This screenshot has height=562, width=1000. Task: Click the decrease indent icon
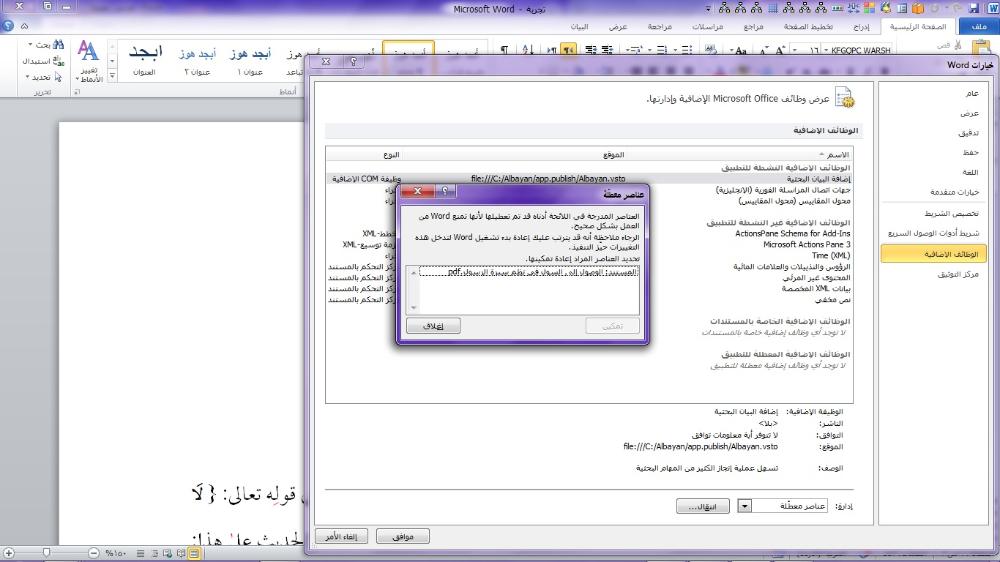pos(607,50)
